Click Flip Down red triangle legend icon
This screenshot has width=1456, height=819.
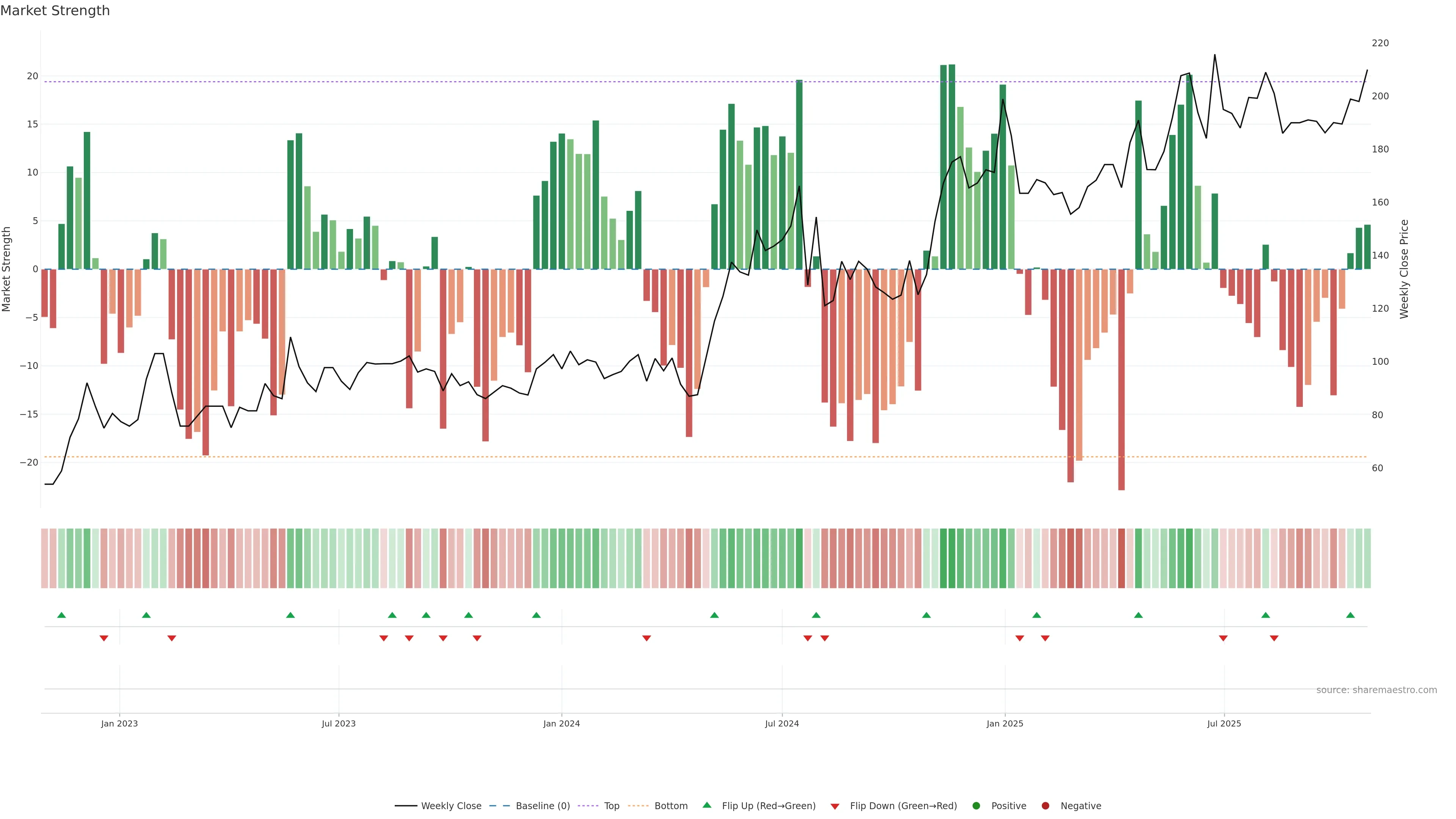(835, 806)
